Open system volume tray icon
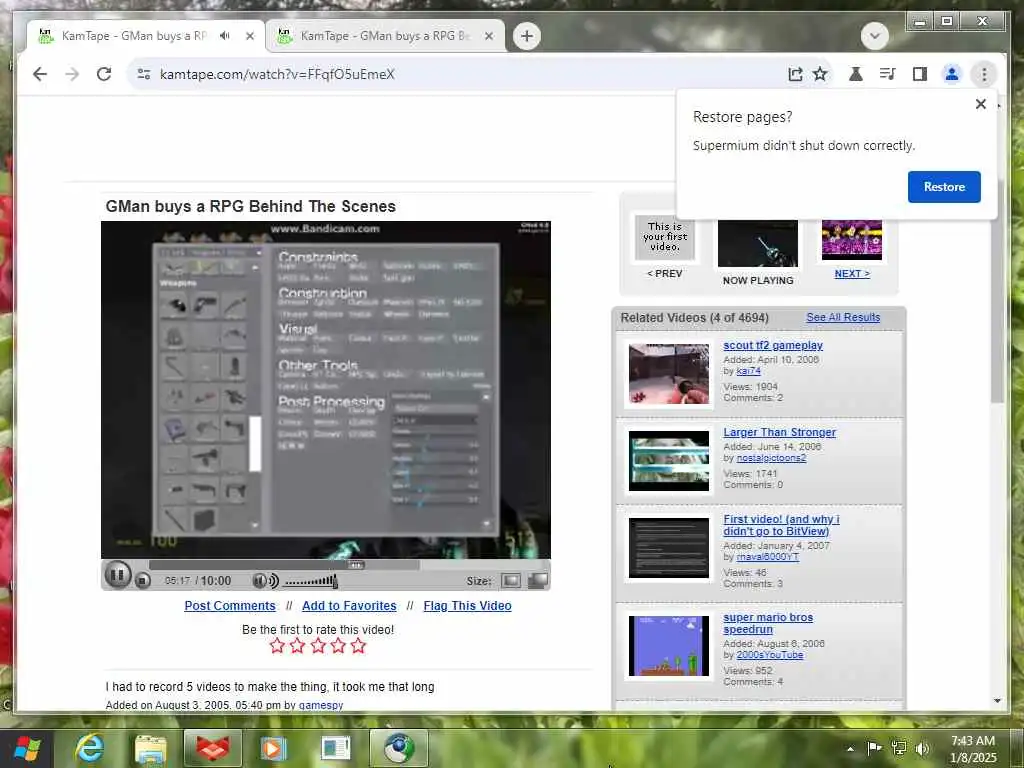This screenshot has height=768, width=1024. click(923, 748)
